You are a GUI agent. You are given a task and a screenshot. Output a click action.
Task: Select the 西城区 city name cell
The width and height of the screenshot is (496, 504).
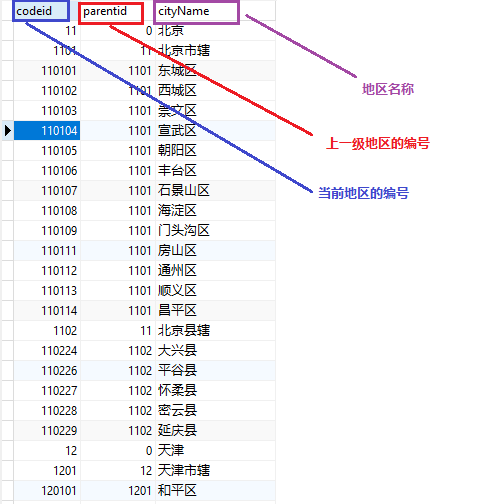[215, 91]
